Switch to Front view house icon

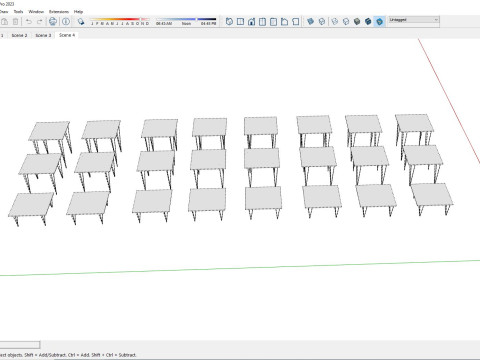point(251,22)
